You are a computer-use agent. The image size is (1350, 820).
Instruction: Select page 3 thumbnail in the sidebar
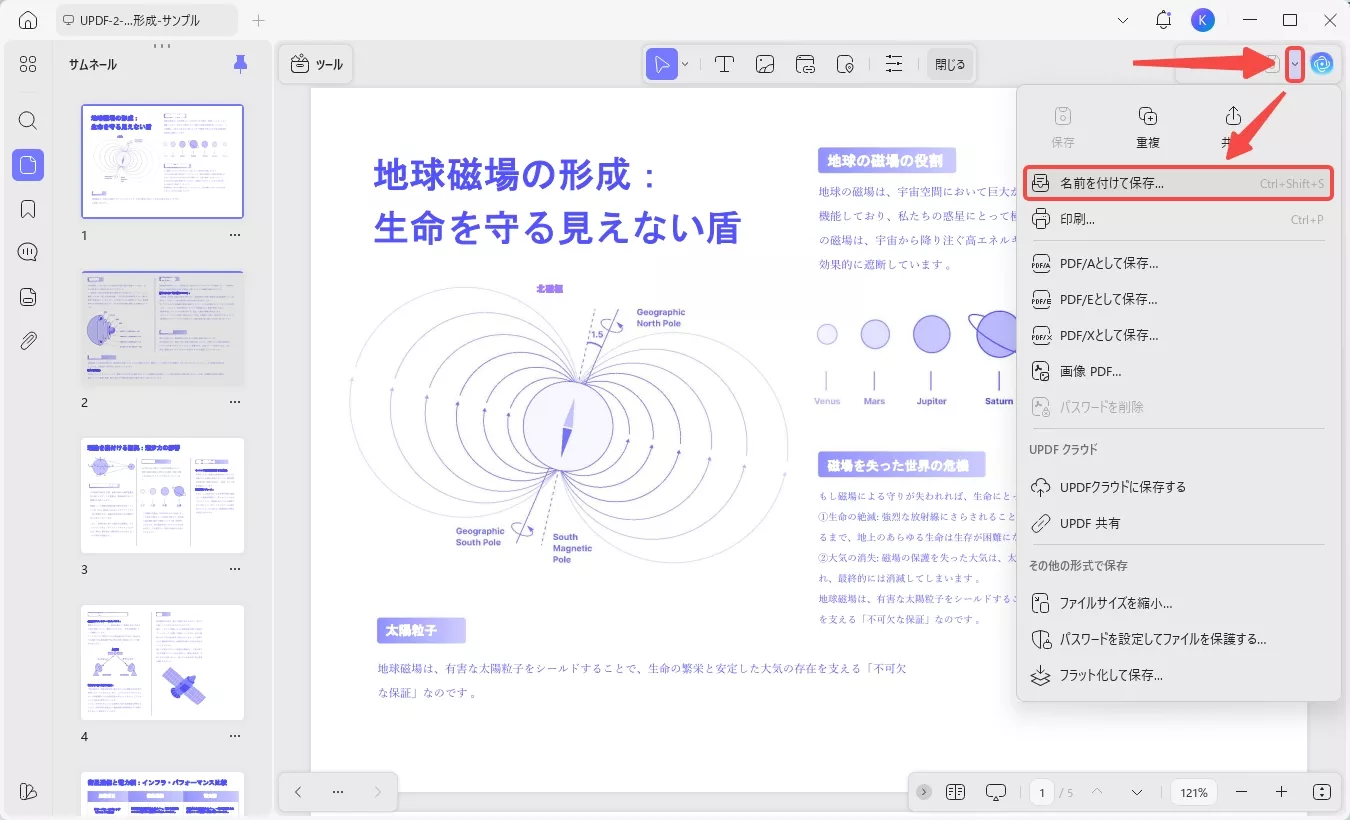162,494
